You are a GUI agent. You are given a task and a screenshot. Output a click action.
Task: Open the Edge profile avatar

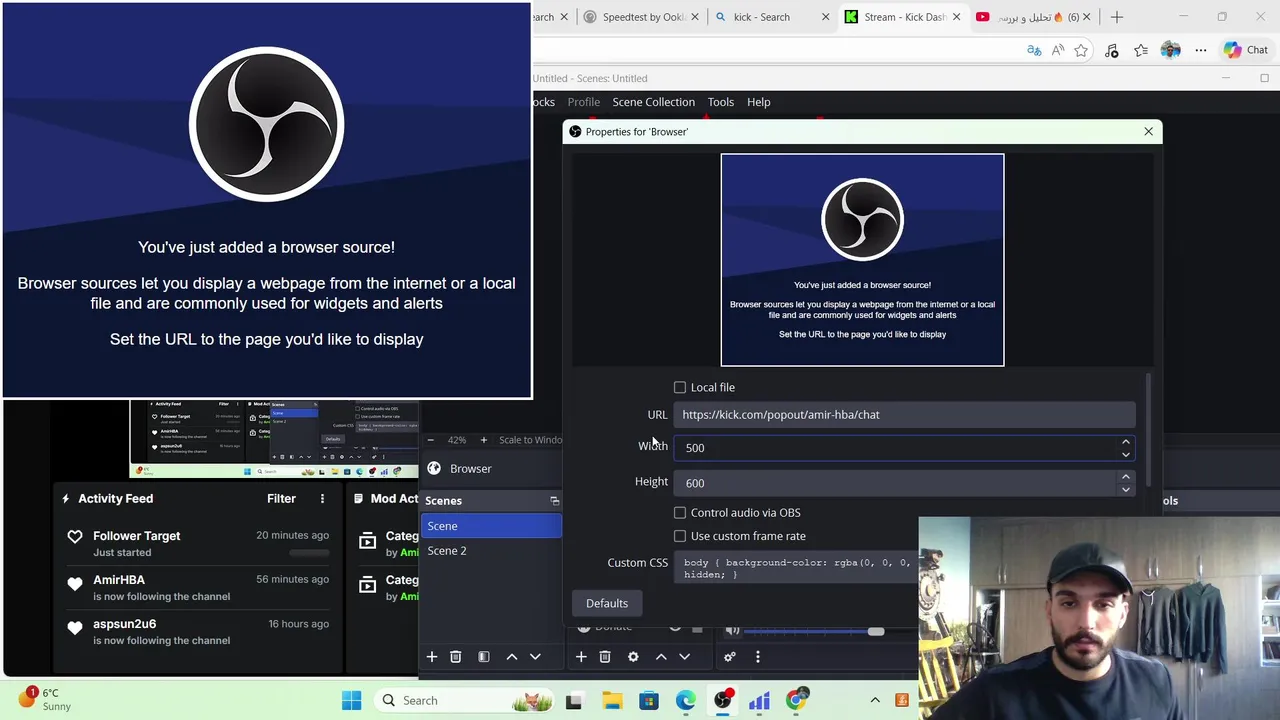(x=1171, y=50)
